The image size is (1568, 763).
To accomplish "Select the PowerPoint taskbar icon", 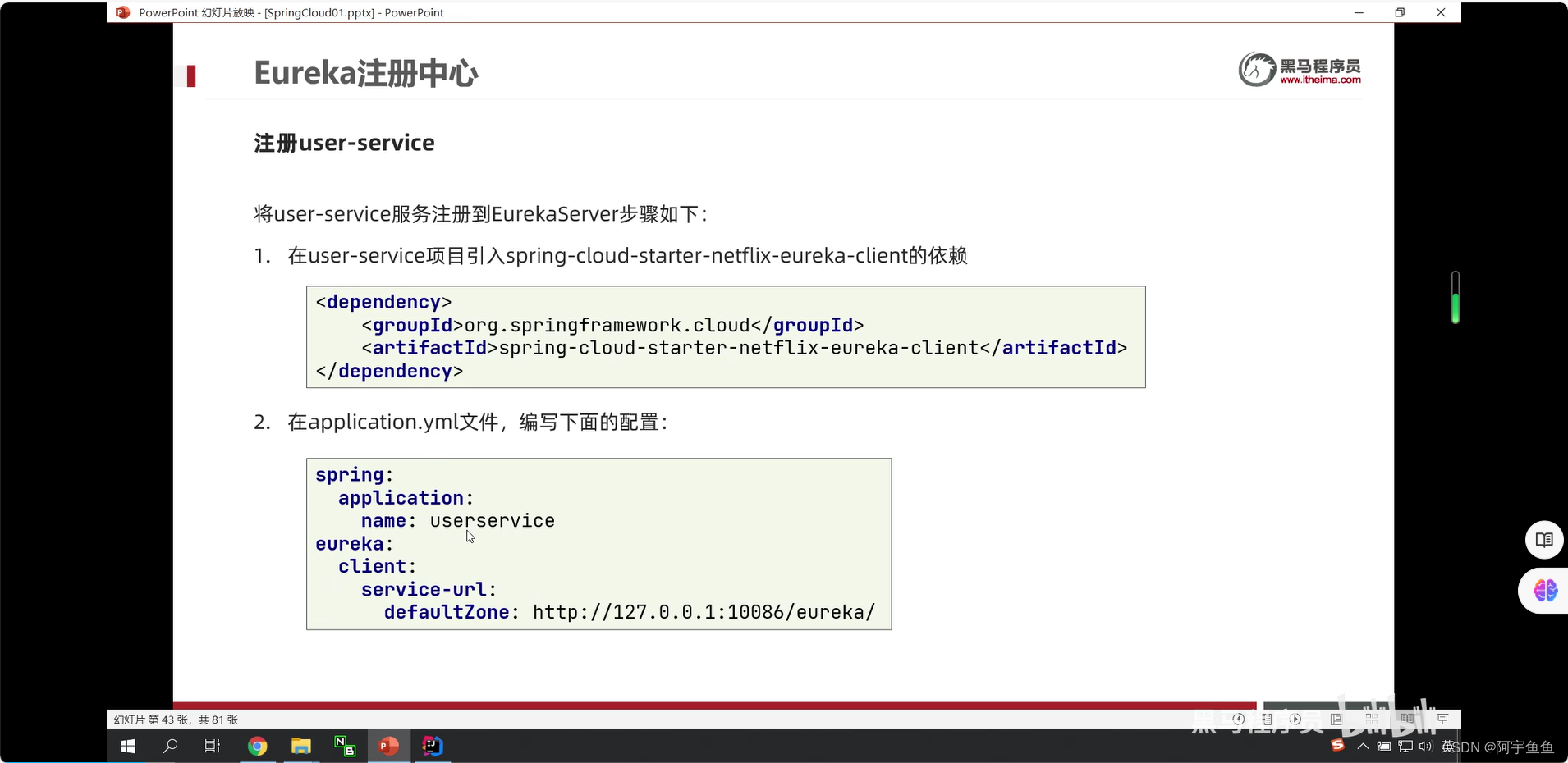I will pyautogui.click(x=389, y=746).
